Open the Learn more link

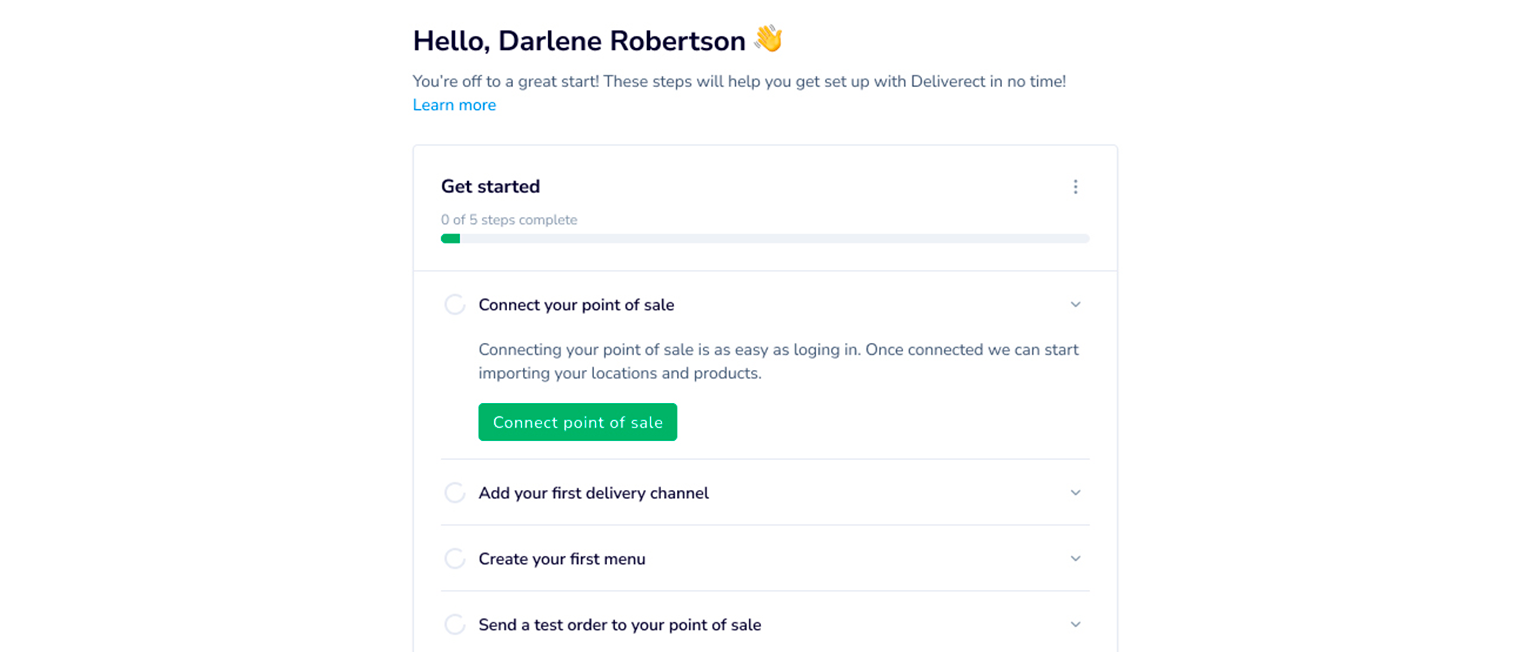(454, 104)
